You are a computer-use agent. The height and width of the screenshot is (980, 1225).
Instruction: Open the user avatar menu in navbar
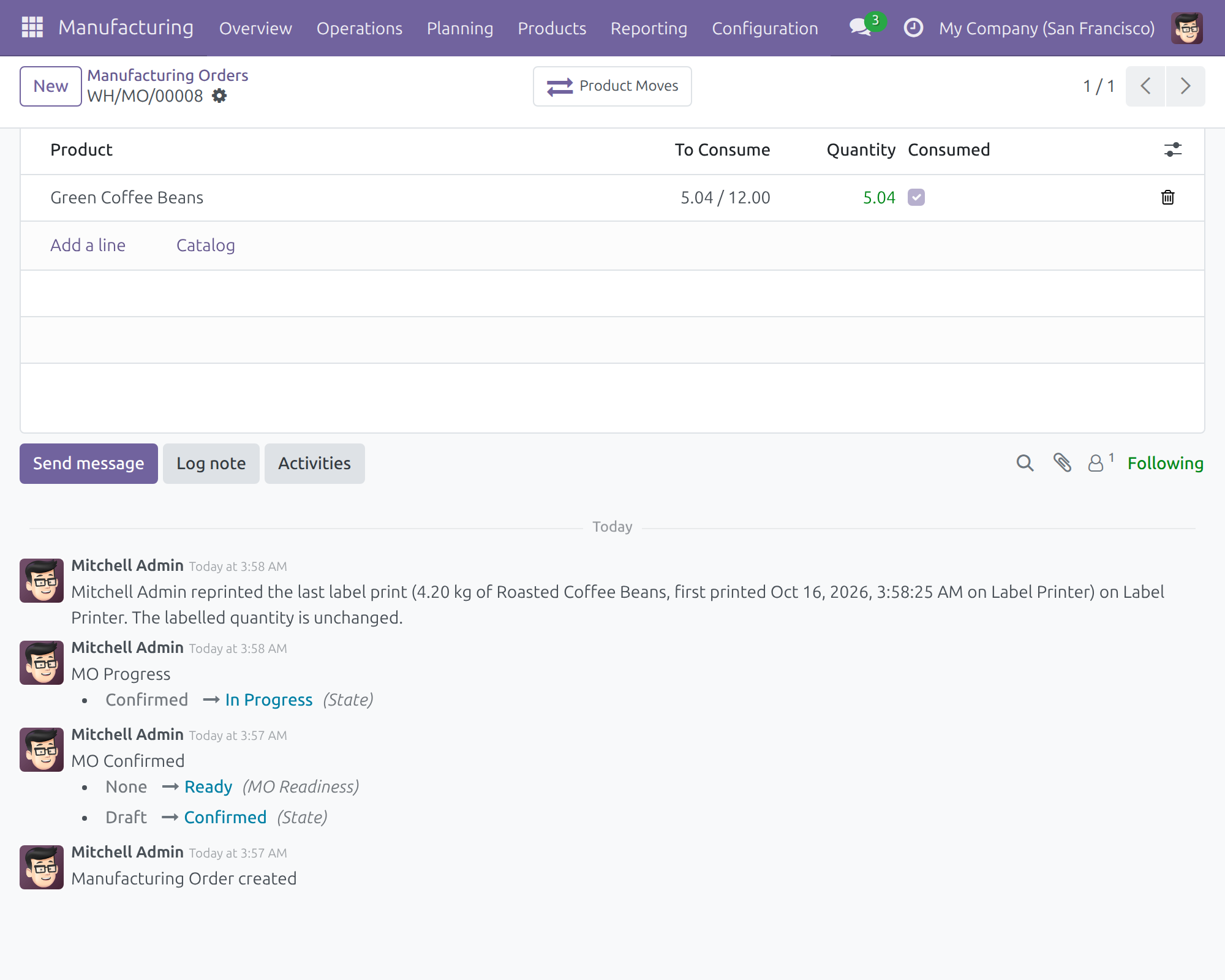[1186, 28]
